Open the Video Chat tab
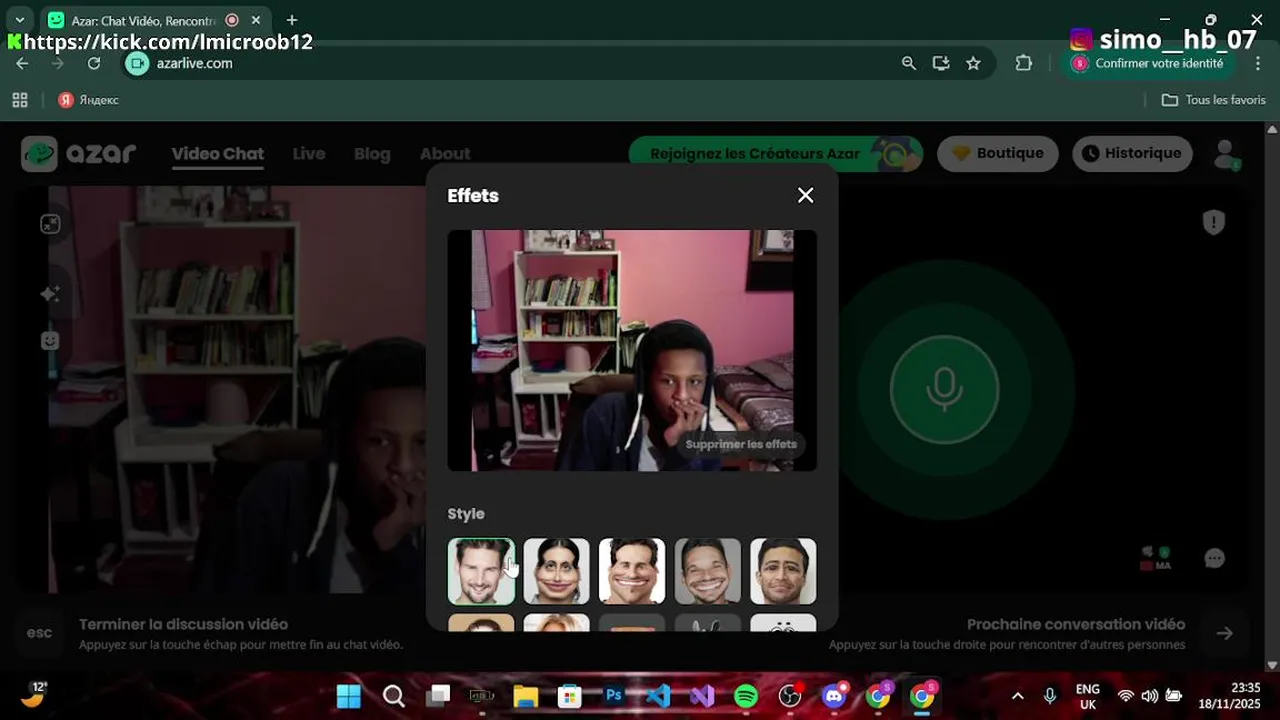The image size is (1280, 720). coord(217,154)
